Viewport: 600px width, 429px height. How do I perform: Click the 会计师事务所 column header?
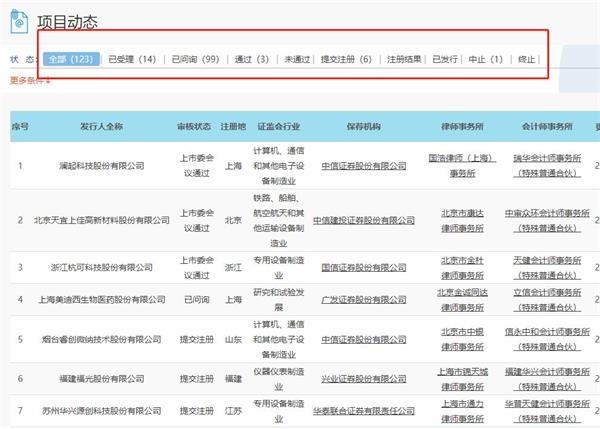pyautogui.click(x=547, y=127)
